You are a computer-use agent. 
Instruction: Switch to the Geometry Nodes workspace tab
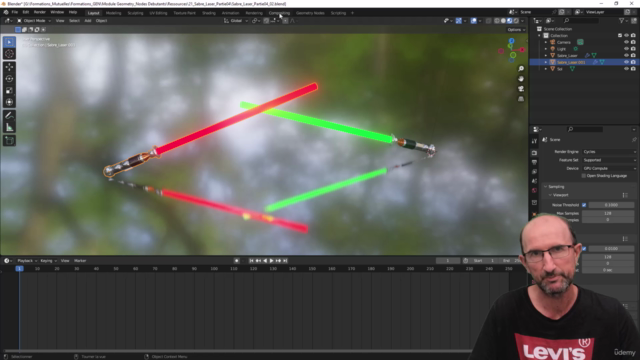(x=310, y=13)
